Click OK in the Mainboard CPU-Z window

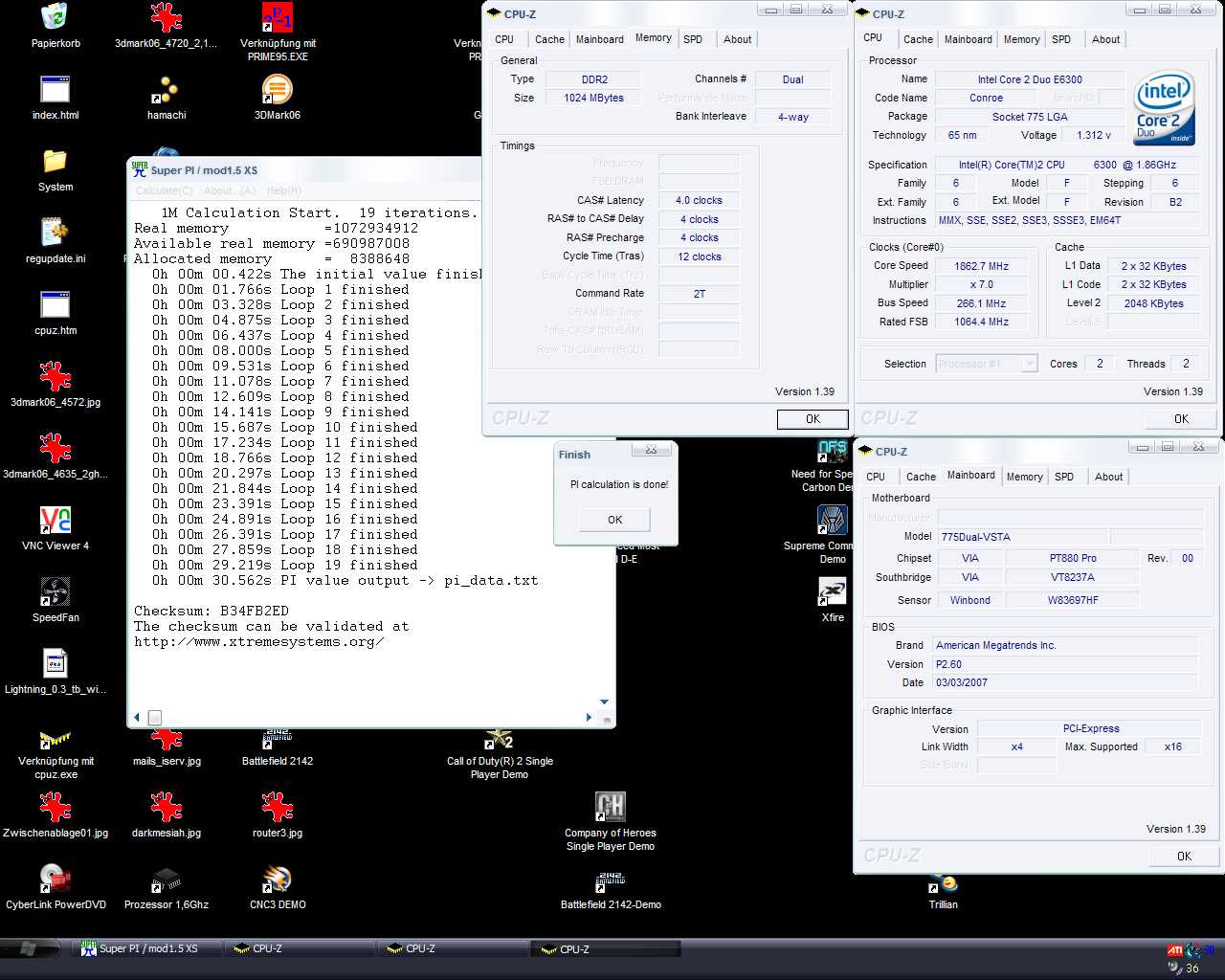[1184, 857]
